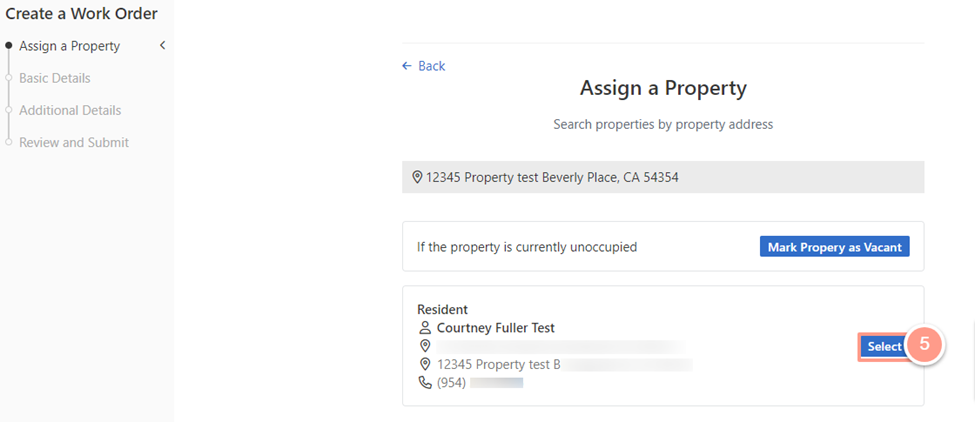Screen dimensions: 975x422
Task: Click the Assign a Property step bullet
Action: click(x=8, y=46)
